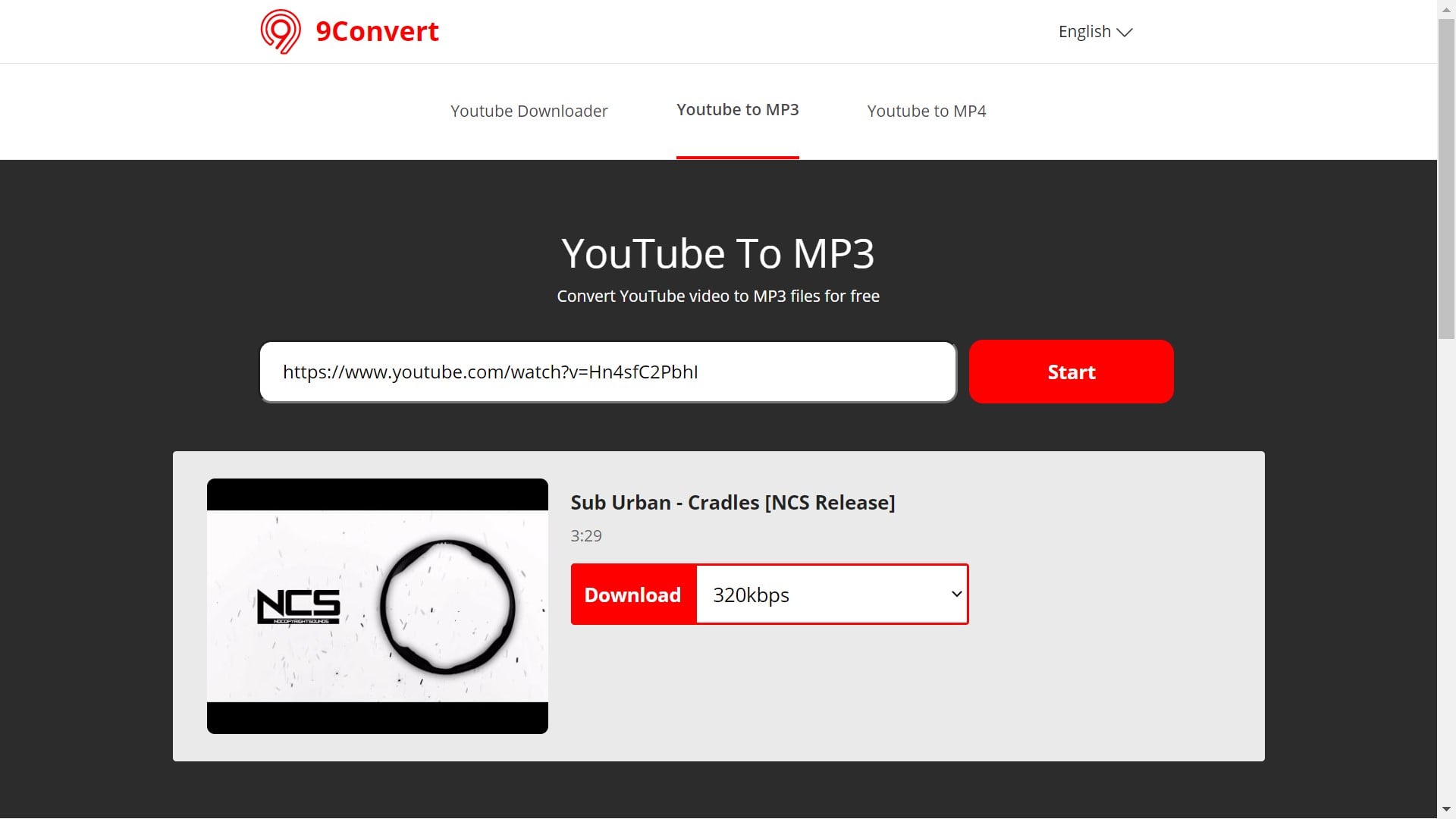Click the YouTube URL input field
This screenshot has height=819, width=1456.
[607, 372]
